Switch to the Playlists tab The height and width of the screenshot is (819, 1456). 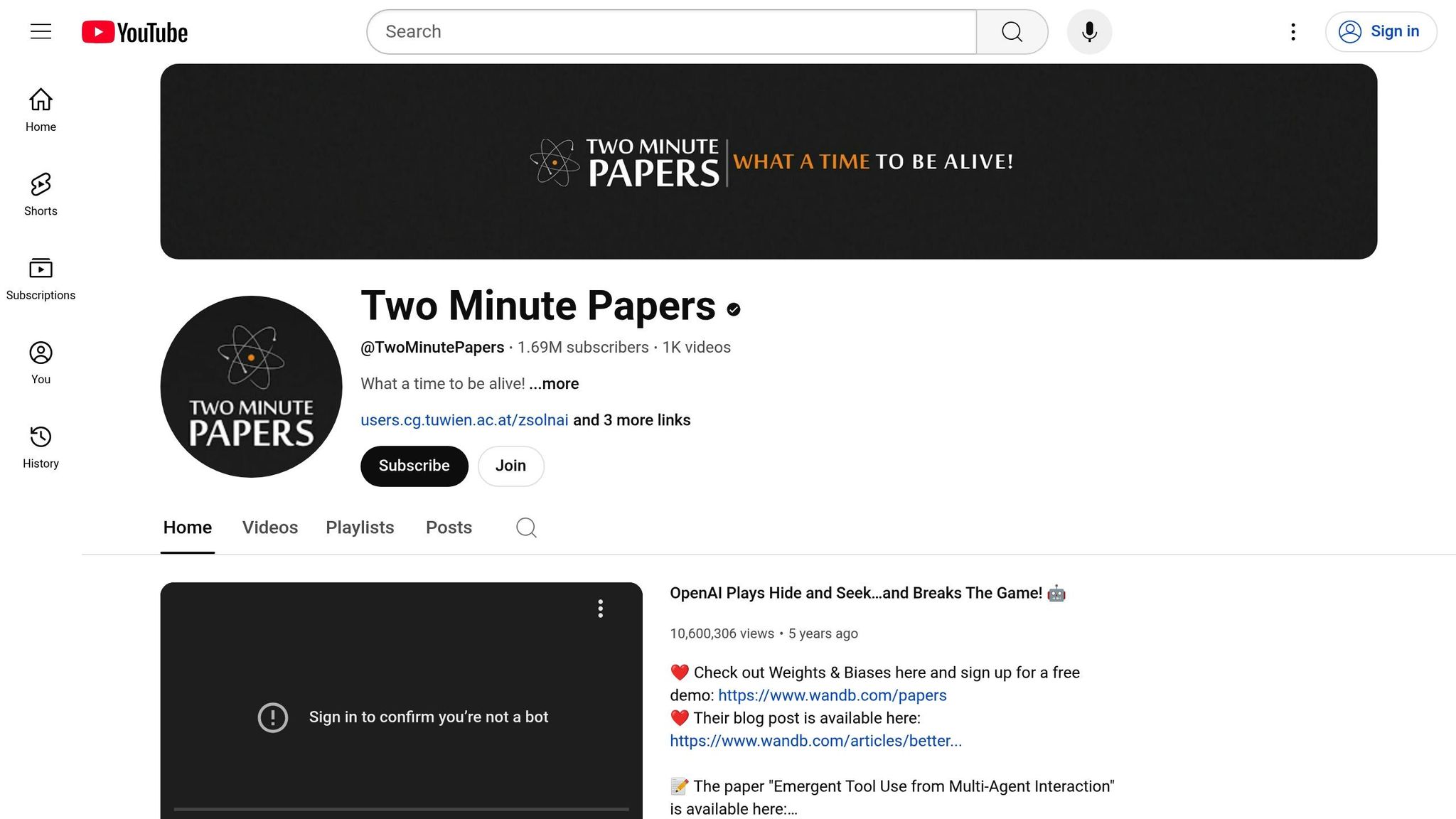(x=360, y=528)
